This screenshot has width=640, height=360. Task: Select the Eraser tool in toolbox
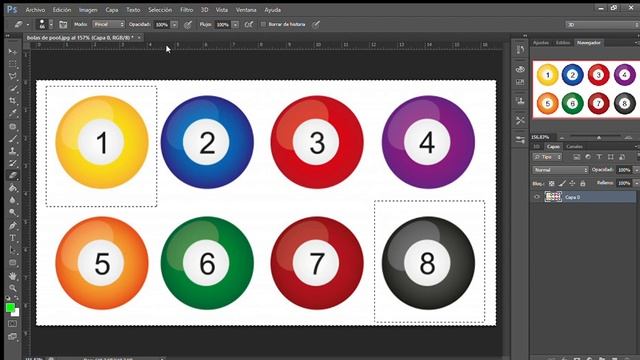coord(13,176)
